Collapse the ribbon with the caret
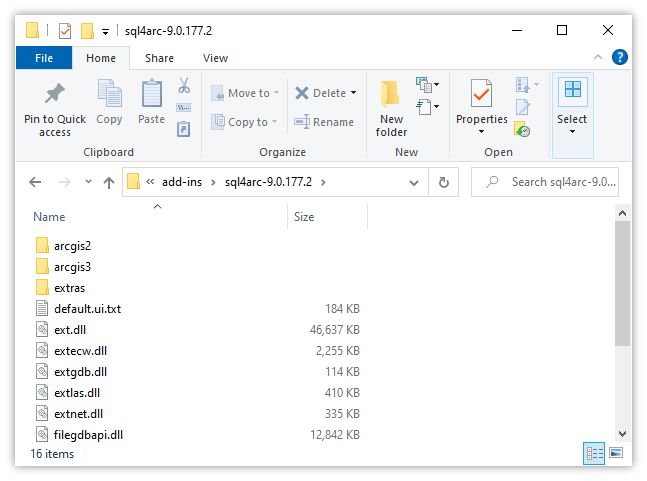Image resolution: width=647 pixels, height=481 pixels. (597, 57)
